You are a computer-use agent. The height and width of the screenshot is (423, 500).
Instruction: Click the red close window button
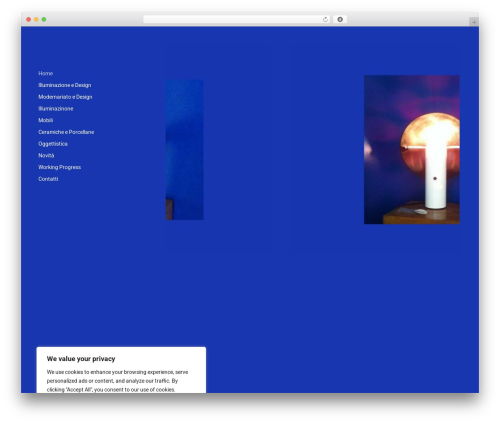pyautogui.click(x=29, y=19)
